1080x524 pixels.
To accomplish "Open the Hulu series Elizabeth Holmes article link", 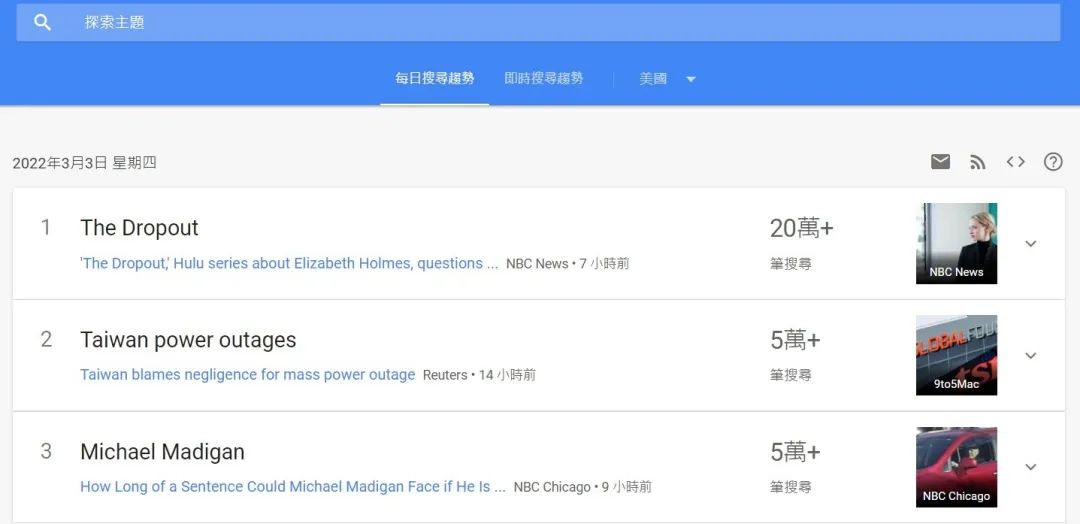I will [x=289, y=264].
